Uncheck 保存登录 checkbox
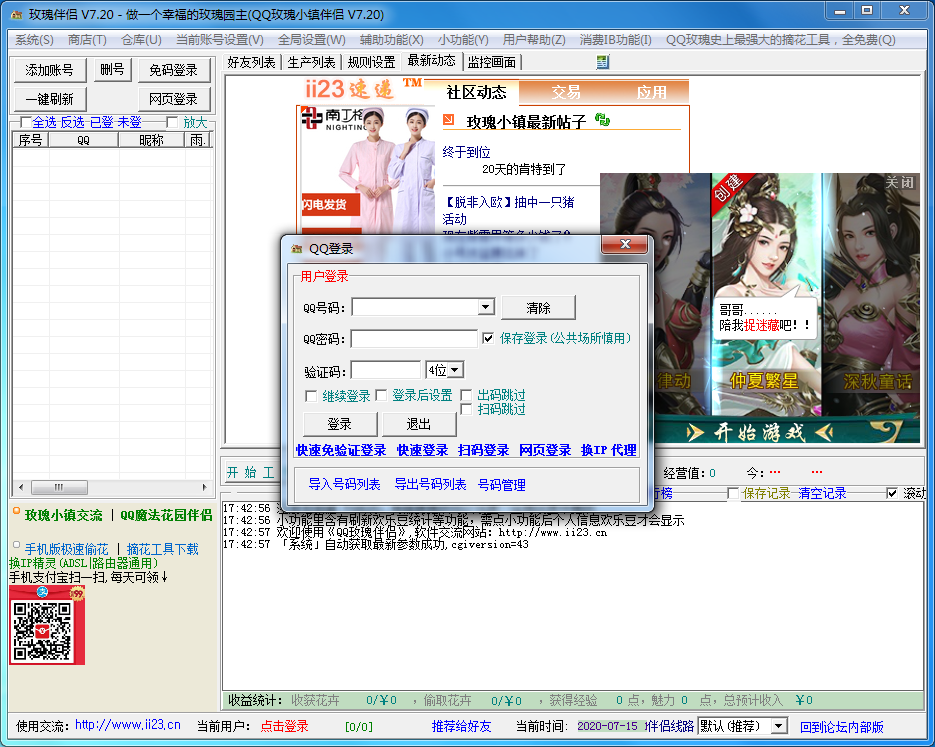This screenshot has width=935, height=747. [488, 339]
